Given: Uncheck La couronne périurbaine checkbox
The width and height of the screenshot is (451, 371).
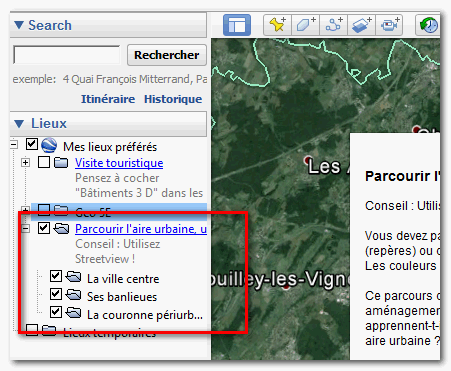Looking at the screenshot, I should click(x=56, y=312).
